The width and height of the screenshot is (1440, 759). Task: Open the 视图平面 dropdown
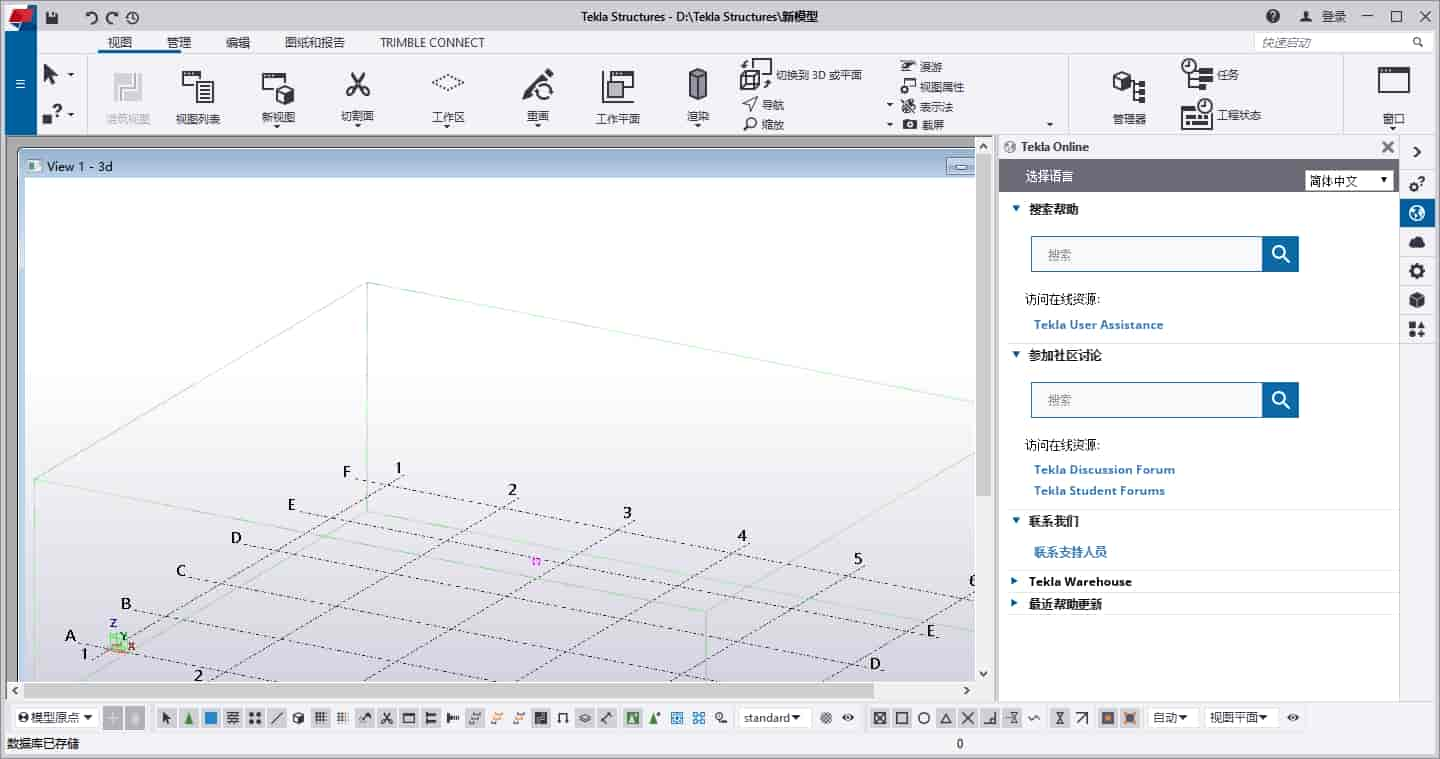1241,717
